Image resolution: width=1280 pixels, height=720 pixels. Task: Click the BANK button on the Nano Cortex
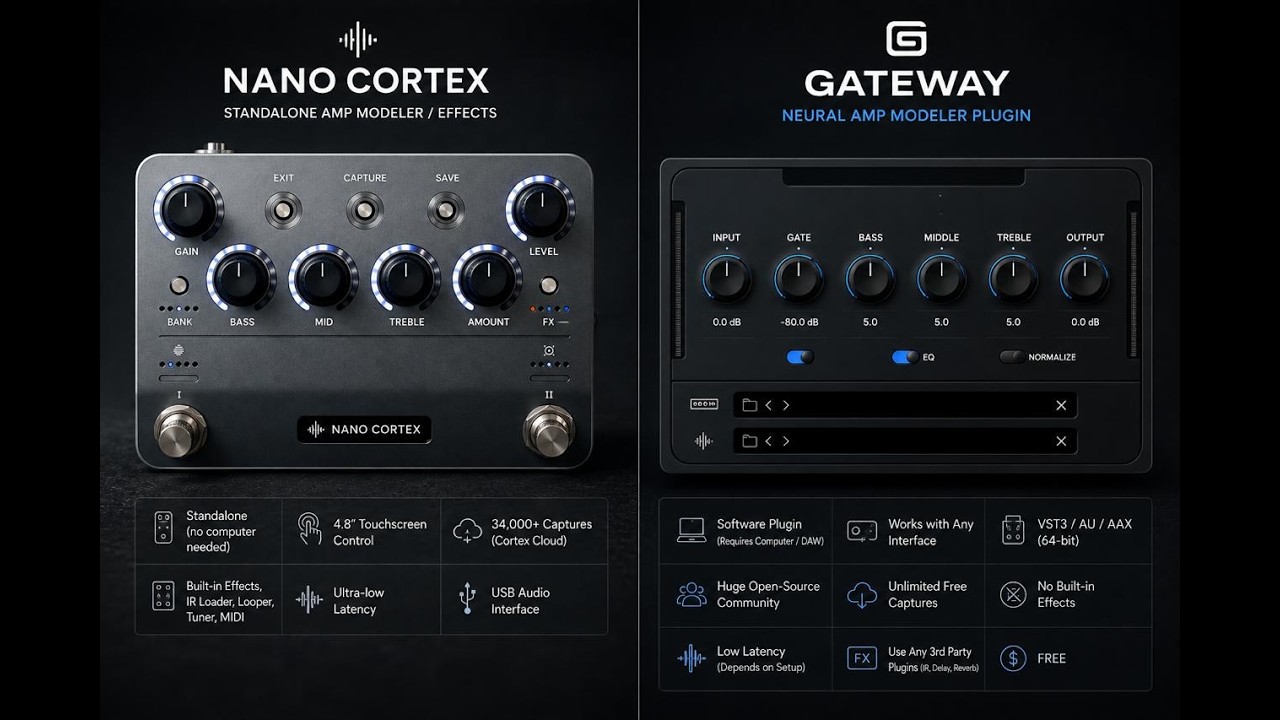click(181, 284)
